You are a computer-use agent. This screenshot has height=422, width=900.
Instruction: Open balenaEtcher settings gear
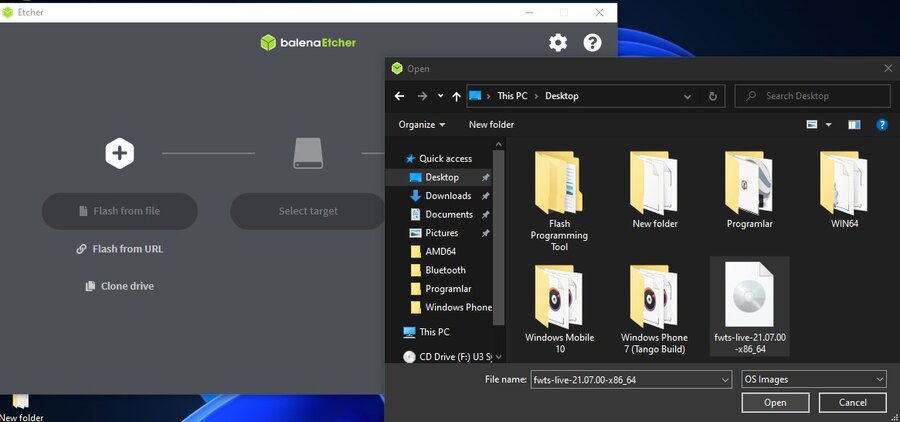558,42
